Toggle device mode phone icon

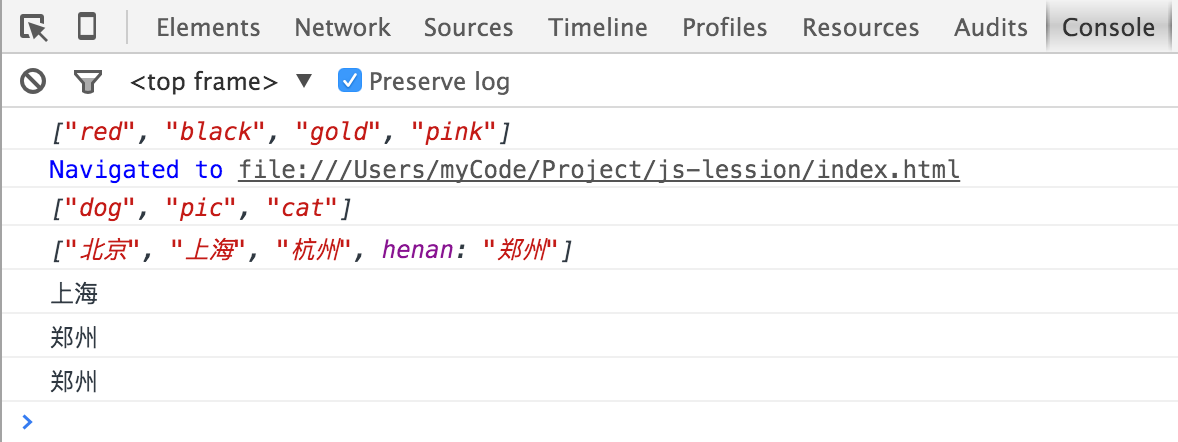87,27
